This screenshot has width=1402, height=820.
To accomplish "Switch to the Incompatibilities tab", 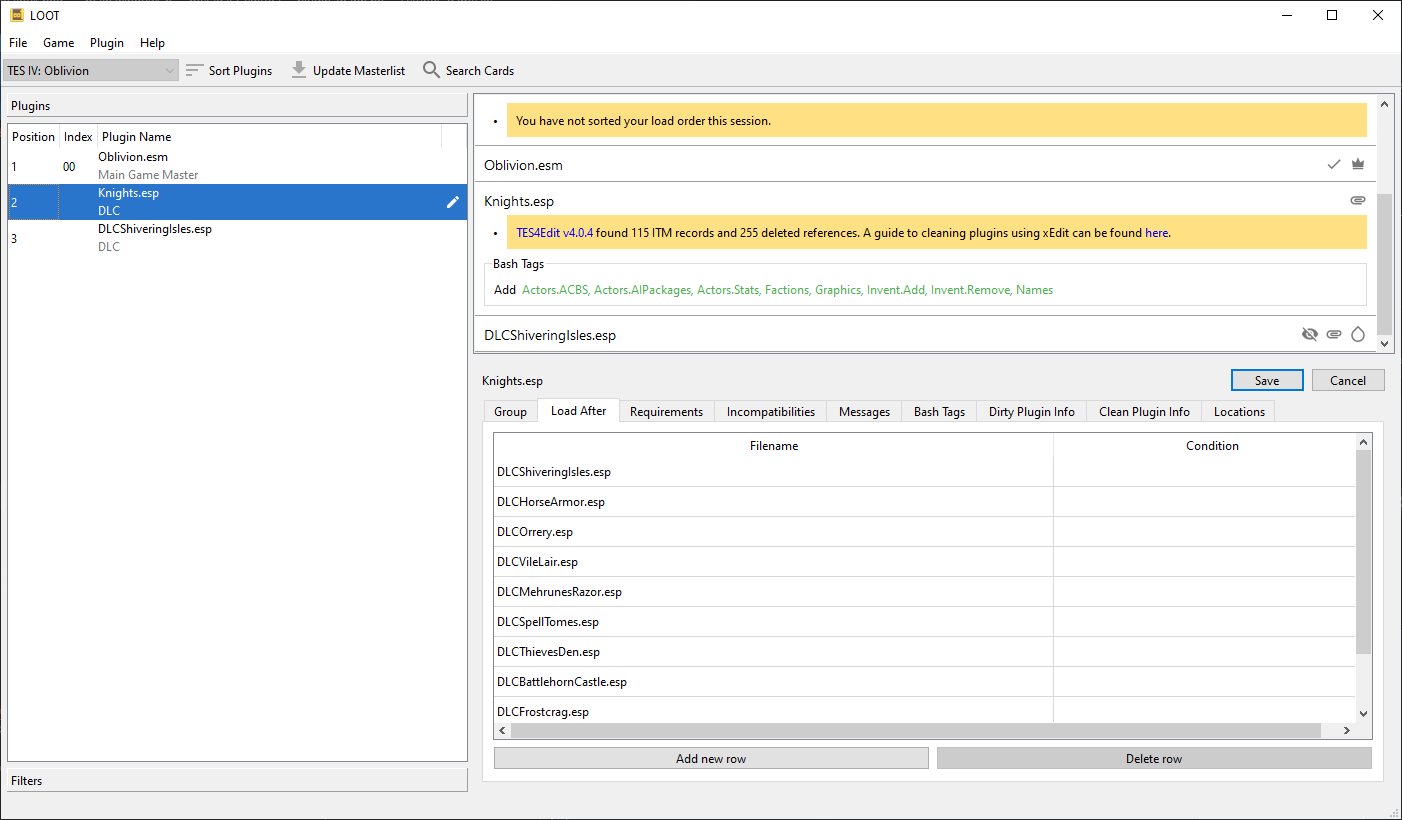I will pyautogui.click(x=771, y=412).
